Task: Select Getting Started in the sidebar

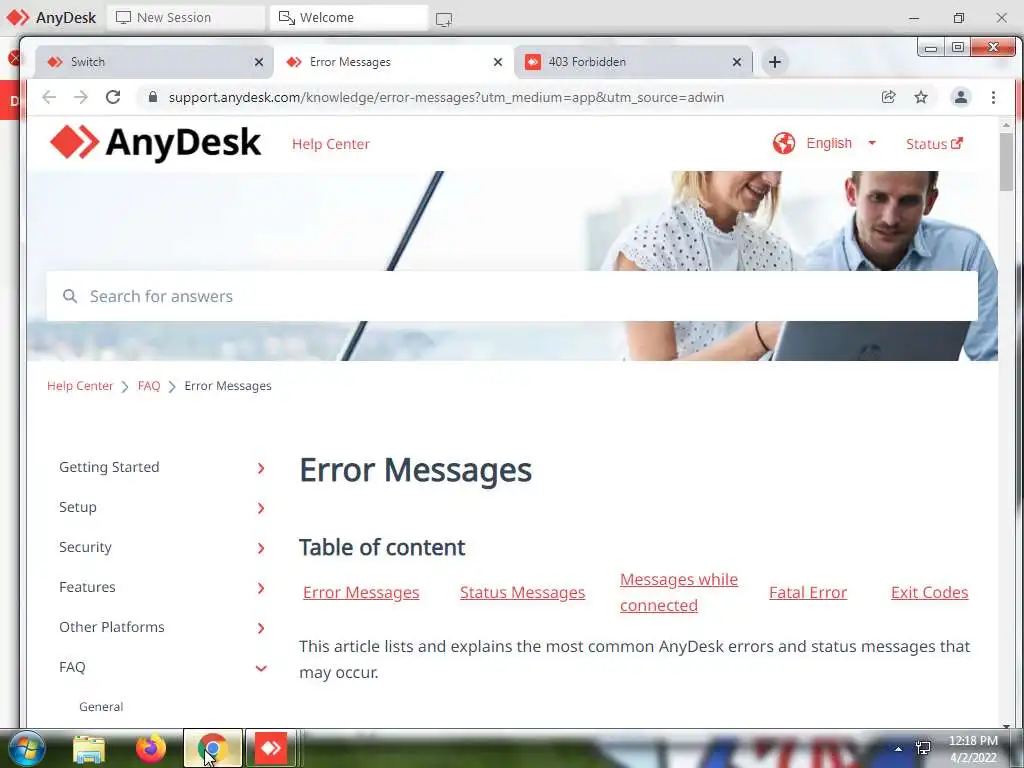Action: [109, 467]
